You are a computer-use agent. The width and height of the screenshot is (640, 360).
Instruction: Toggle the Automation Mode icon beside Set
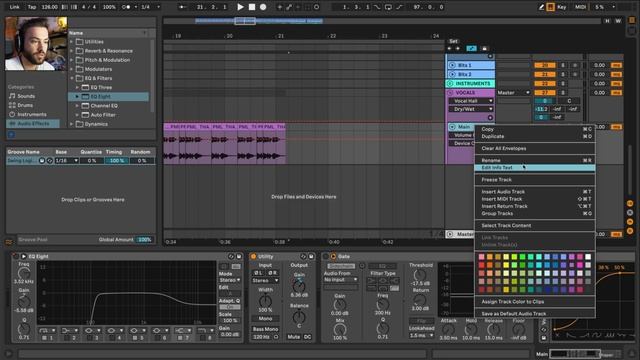point(471,49)
